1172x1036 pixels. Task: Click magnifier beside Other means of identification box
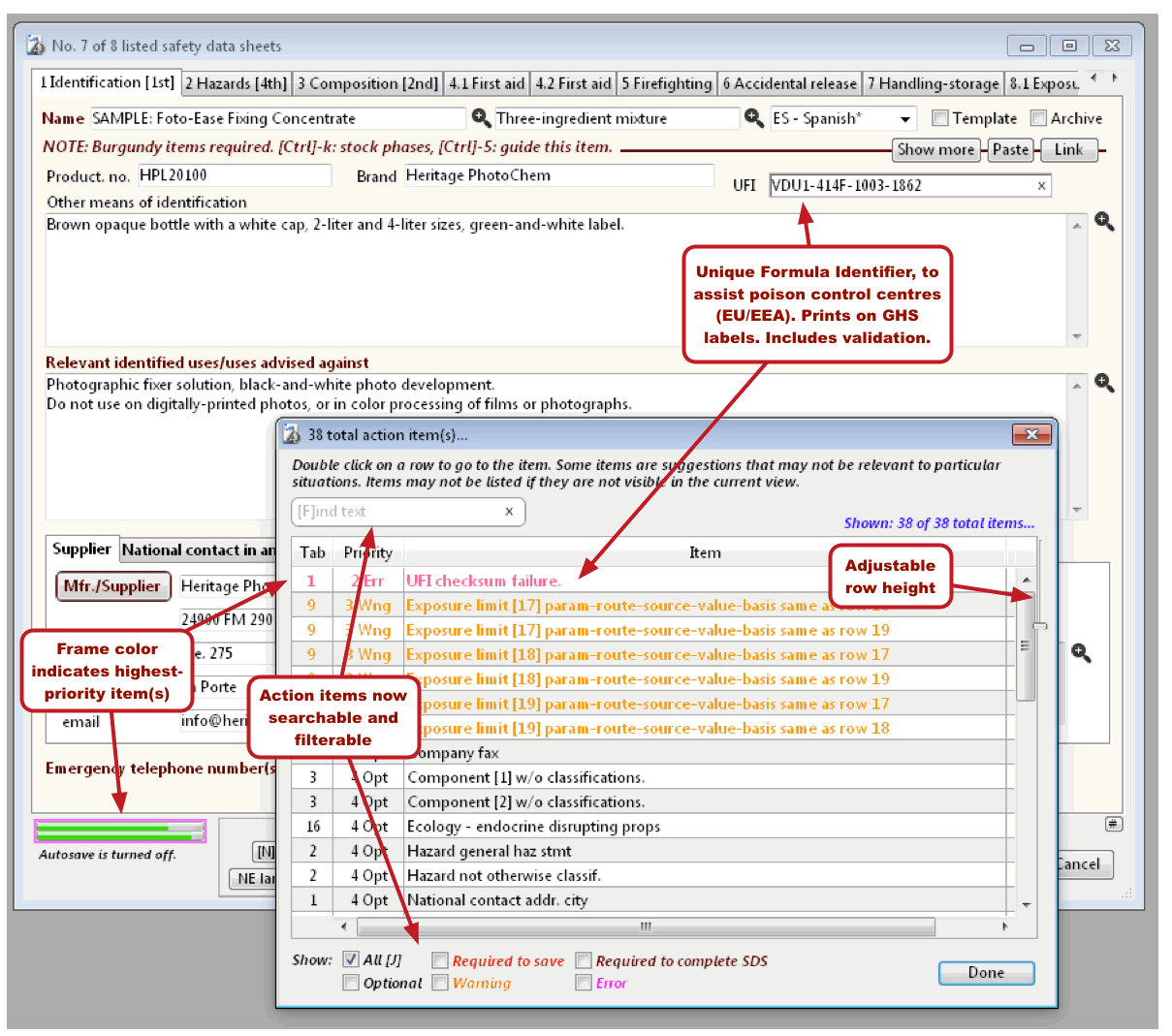click(x=1104, y=221)
